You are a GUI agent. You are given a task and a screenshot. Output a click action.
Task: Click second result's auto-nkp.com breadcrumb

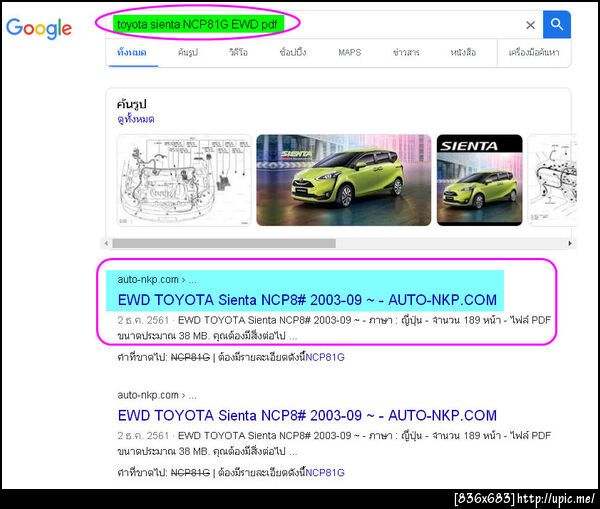(x=157, y=395)
